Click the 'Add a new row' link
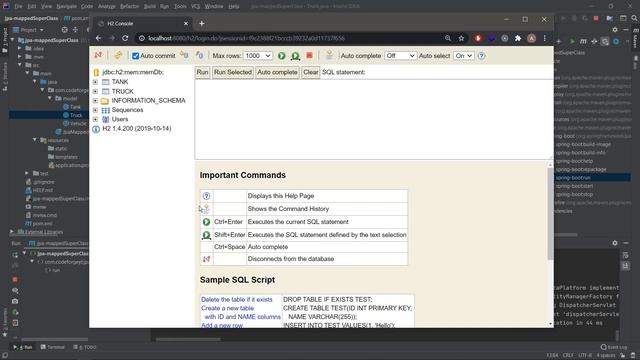Viewport: 640px width, 360px height. point(222,325)
